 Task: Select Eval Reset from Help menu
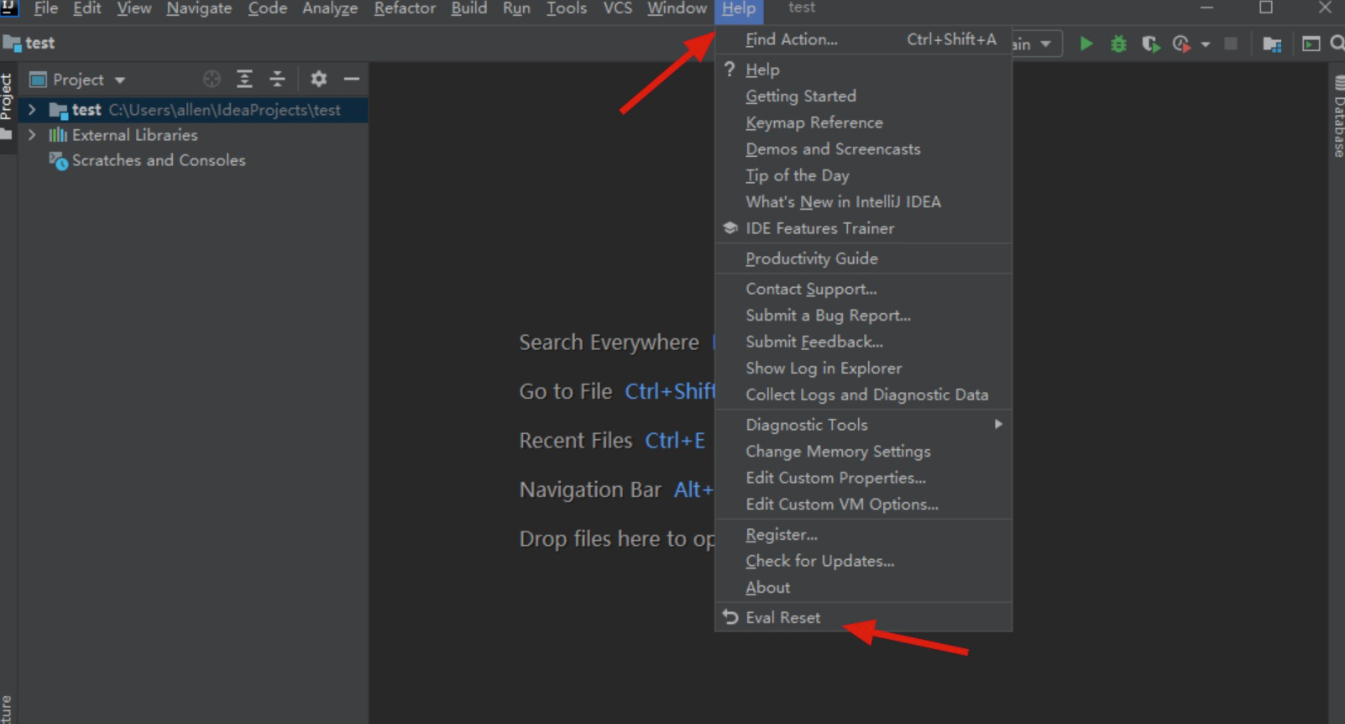click(783, 618)
